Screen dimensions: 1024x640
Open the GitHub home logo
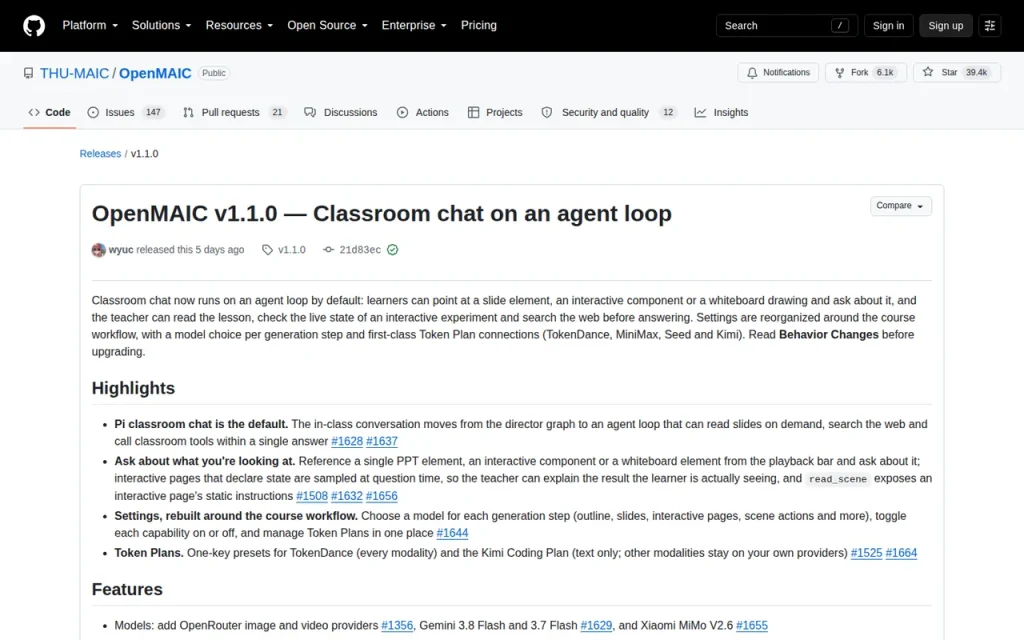coord(34,25)
